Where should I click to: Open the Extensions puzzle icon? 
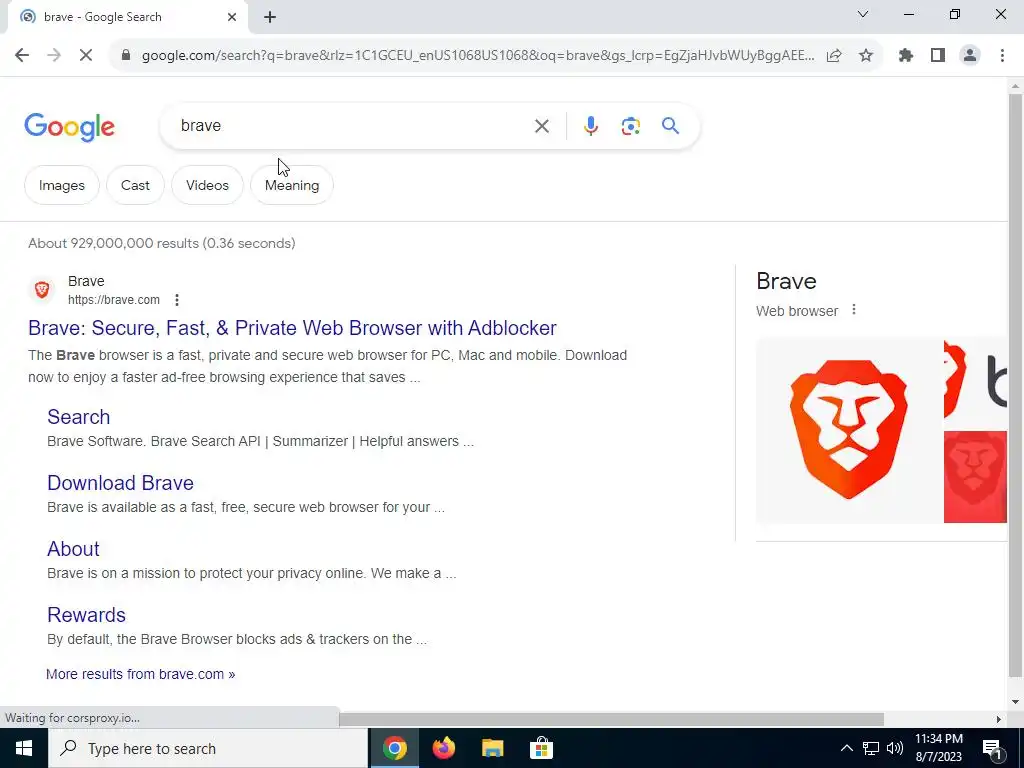[x=906, y=56]
